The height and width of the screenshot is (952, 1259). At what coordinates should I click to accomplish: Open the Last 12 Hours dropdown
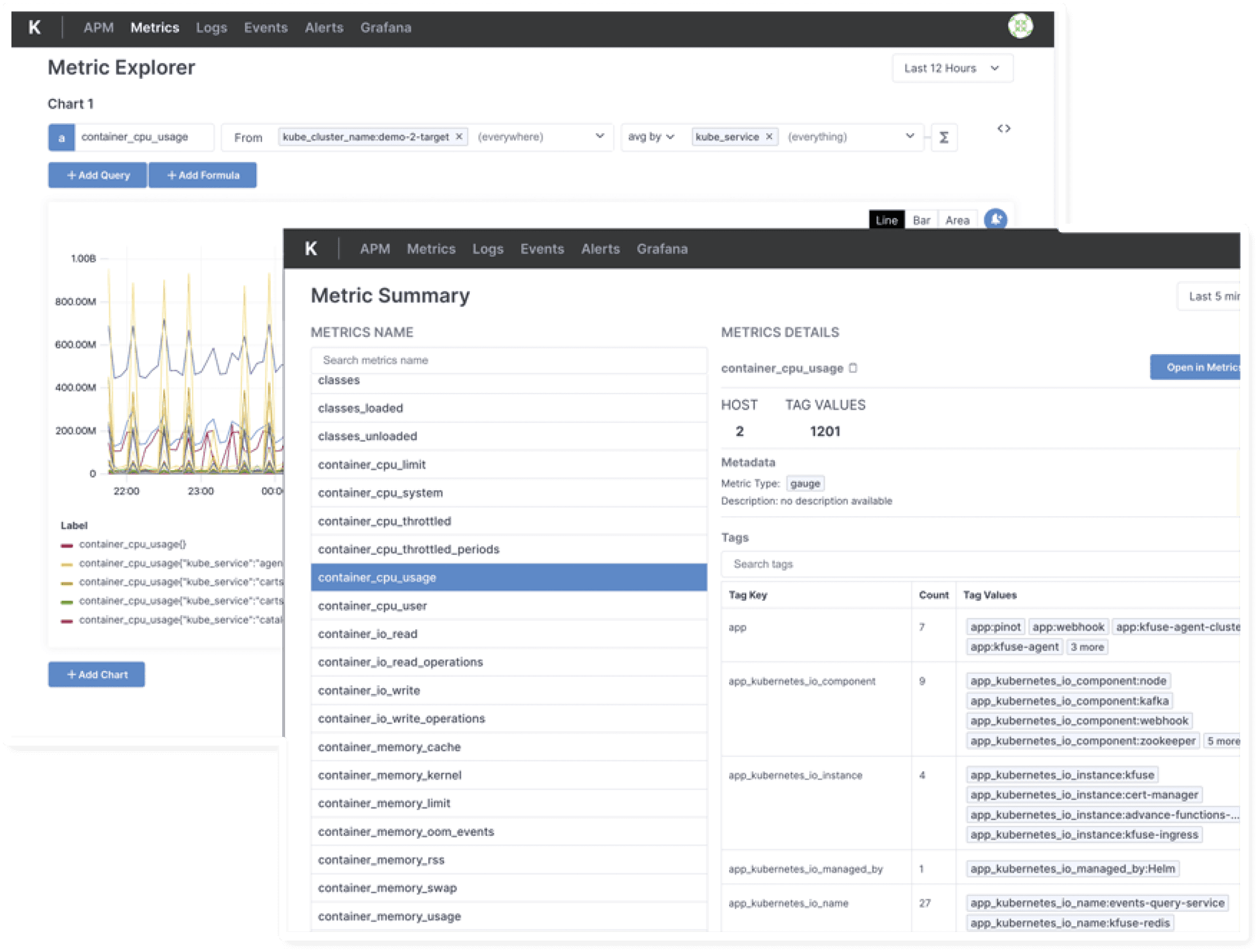coord(952,68)
